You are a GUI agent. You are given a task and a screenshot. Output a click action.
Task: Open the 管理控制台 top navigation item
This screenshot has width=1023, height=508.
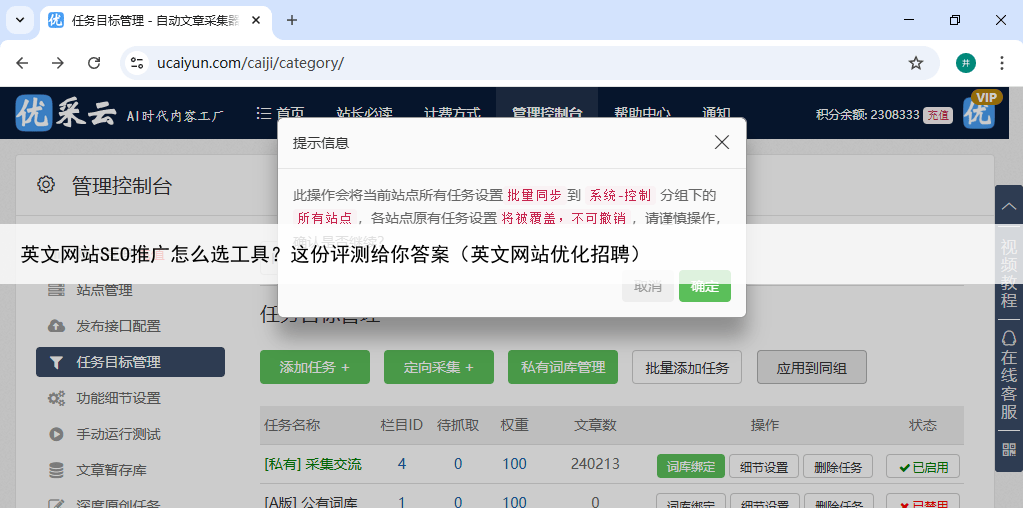546,113
